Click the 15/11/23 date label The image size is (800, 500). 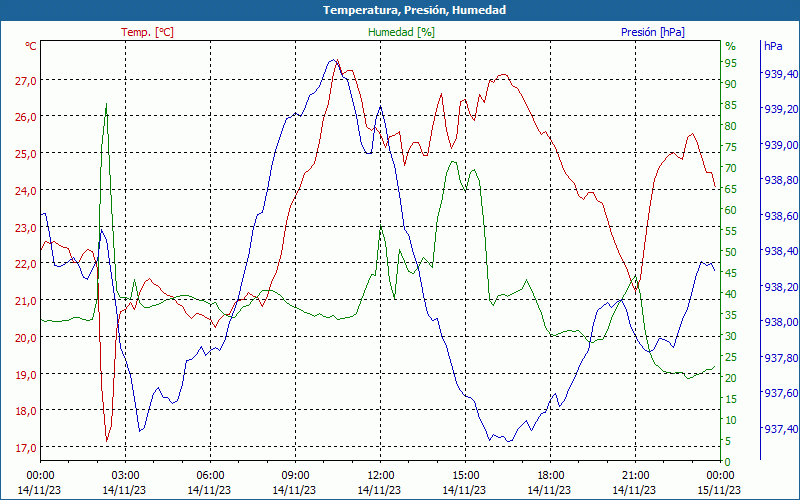[x=719, y=490]
